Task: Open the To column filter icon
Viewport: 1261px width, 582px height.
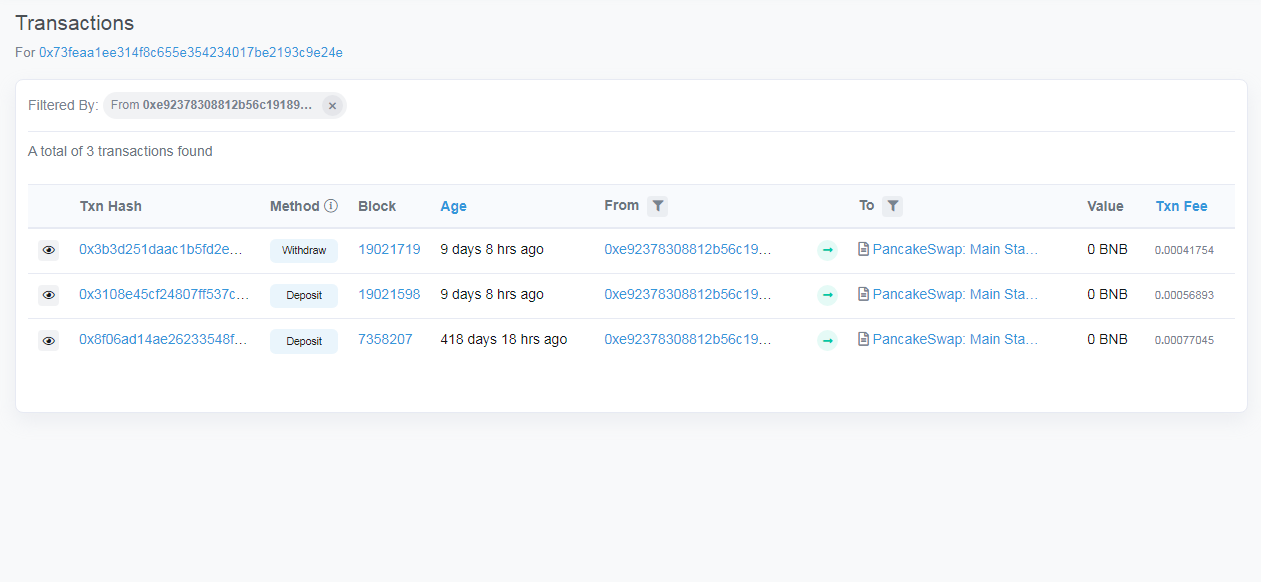Action: [x=892, y=206]
